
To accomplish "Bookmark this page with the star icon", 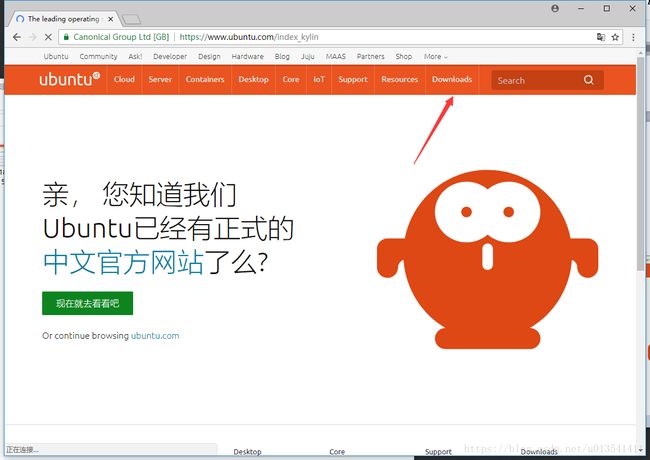I will tap(615, 37).
